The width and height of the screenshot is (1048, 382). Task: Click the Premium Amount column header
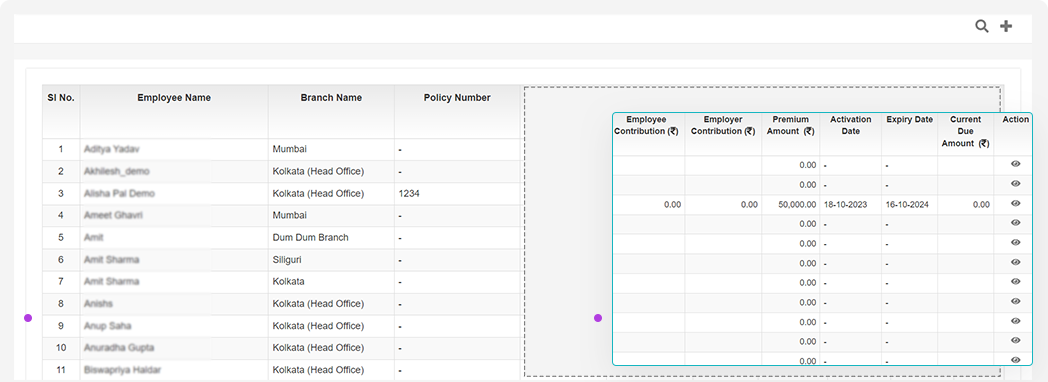[x=790, y=126]
